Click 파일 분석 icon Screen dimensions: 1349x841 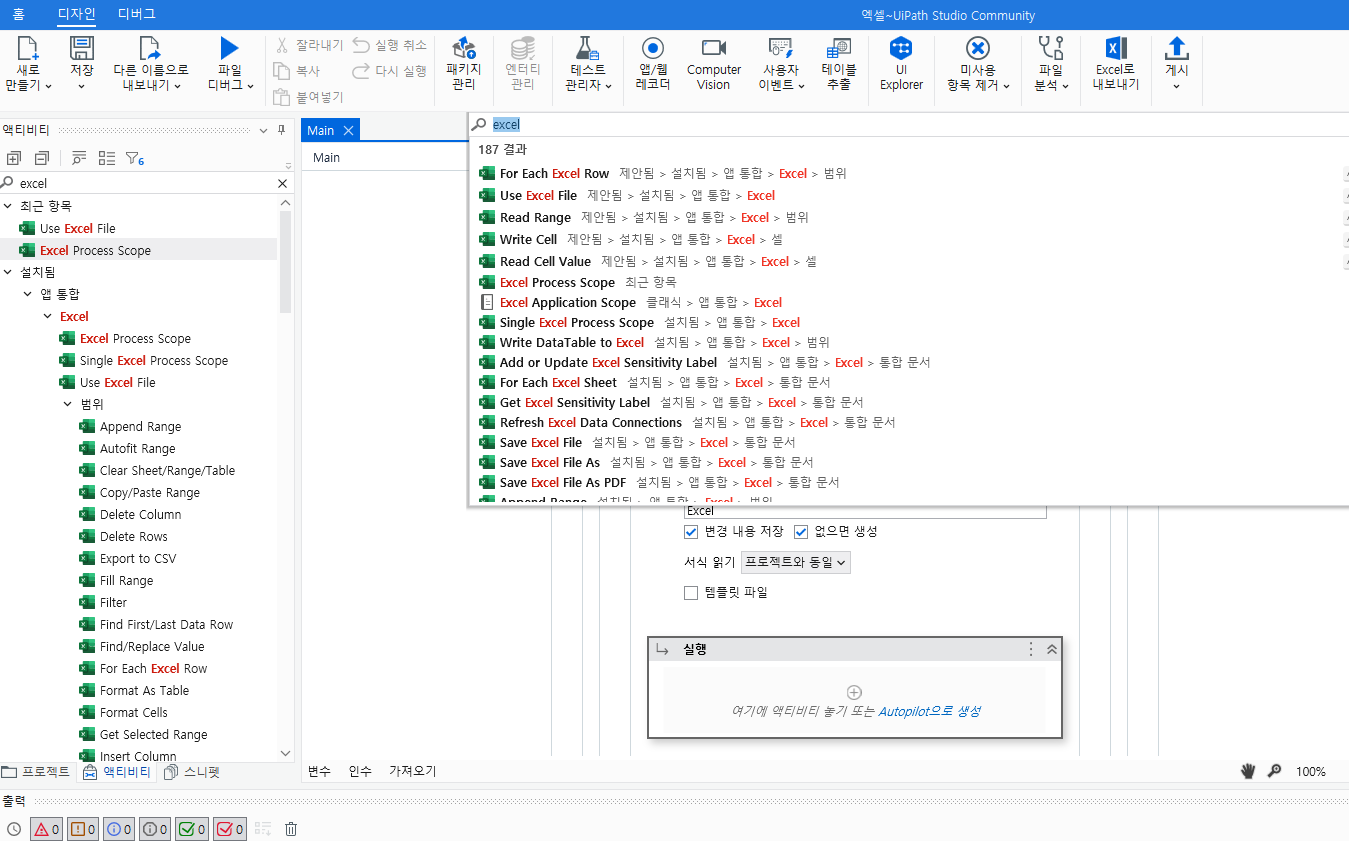coord(1050,48)
